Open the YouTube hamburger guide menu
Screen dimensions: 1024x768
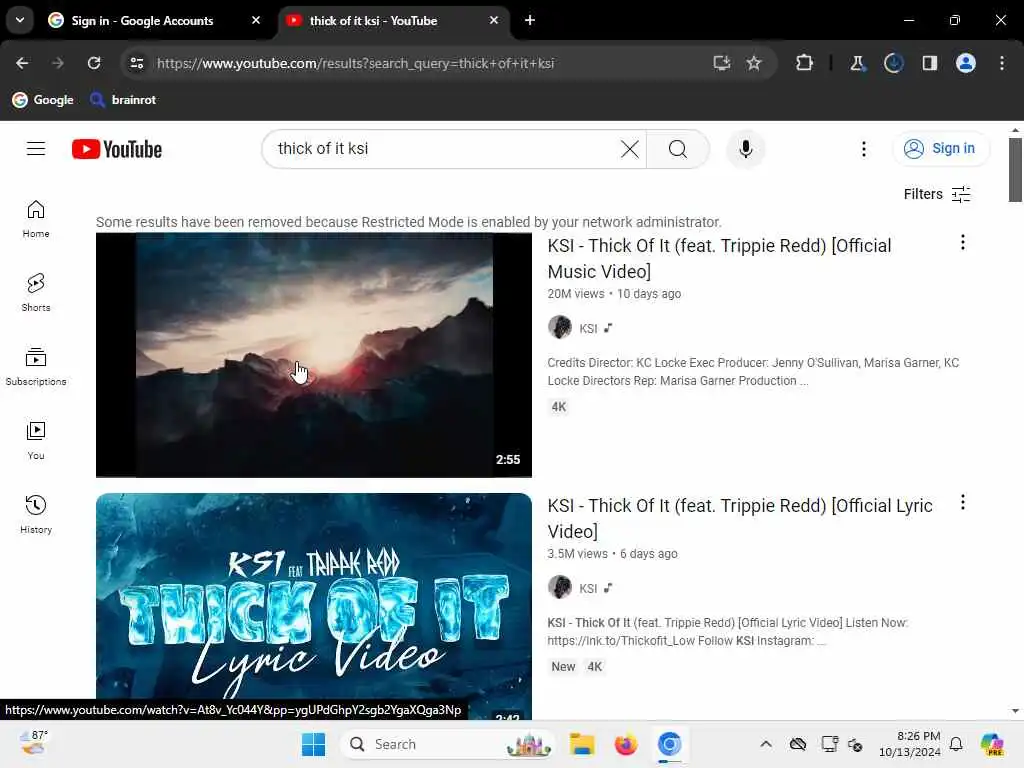[x=36, y=149]
